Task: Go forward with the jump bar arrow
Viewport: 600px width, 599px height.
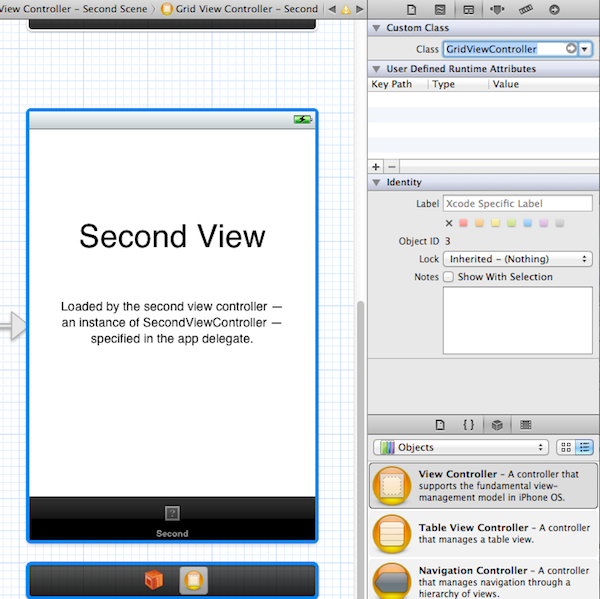Action: point(360,9)
